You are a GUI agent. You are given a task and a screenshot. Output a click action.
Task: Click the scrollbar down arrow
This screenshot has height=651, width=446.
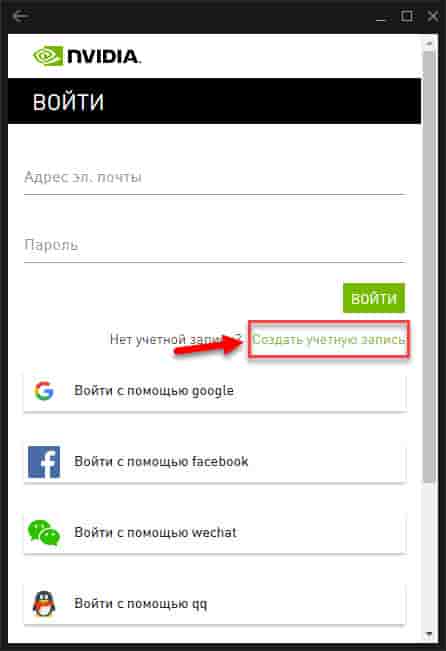(x=429, y=634)
